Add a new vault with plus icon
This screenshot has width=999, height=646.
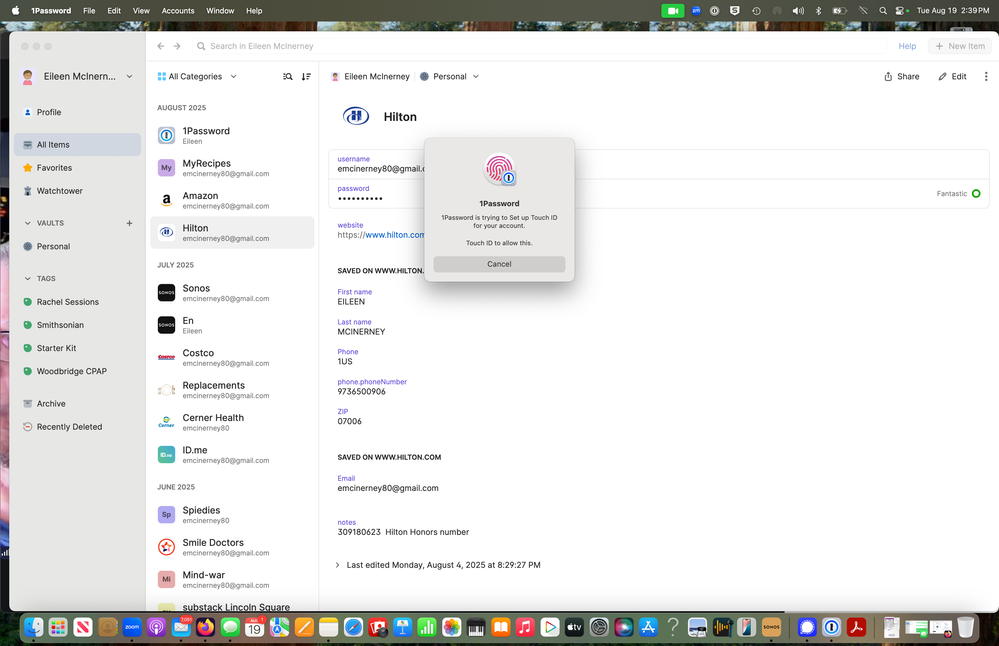click(x=129, y=223)
